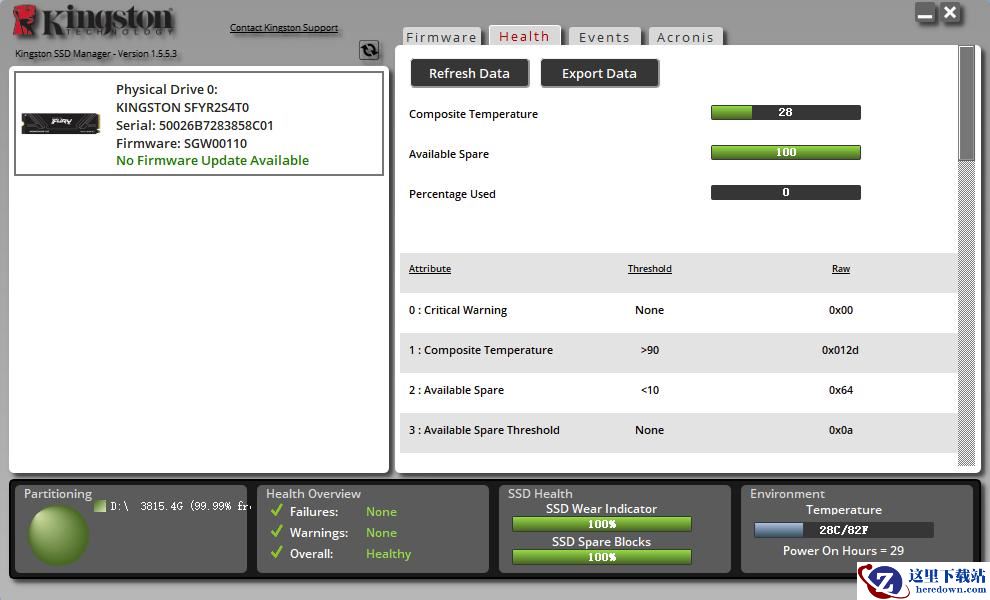Click the Kingston logo

pos(93,21)
